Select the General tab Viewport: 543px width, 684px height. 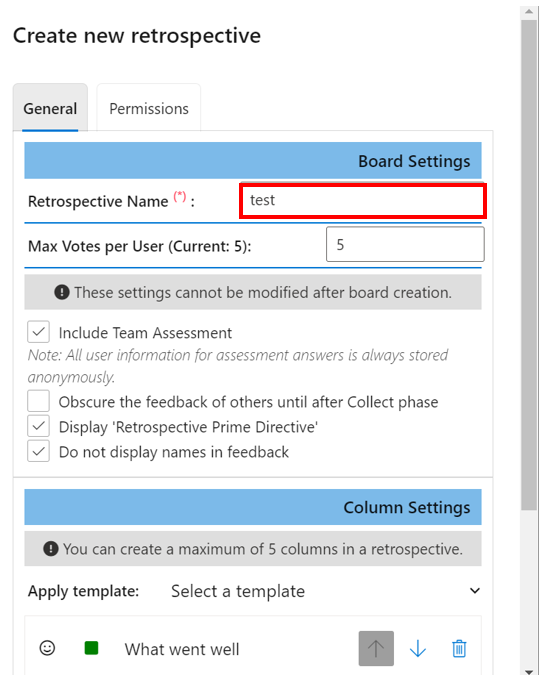coord(50,109)
